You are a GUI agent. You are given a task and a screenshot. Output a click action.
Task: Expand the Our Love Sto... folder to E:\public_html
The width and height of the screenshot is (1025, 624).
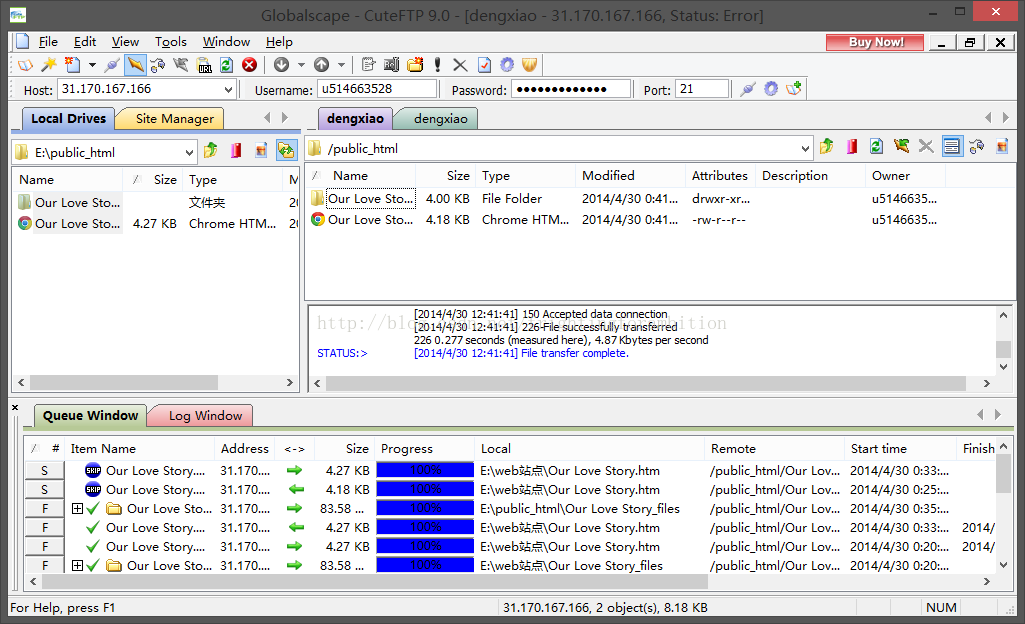77,508
